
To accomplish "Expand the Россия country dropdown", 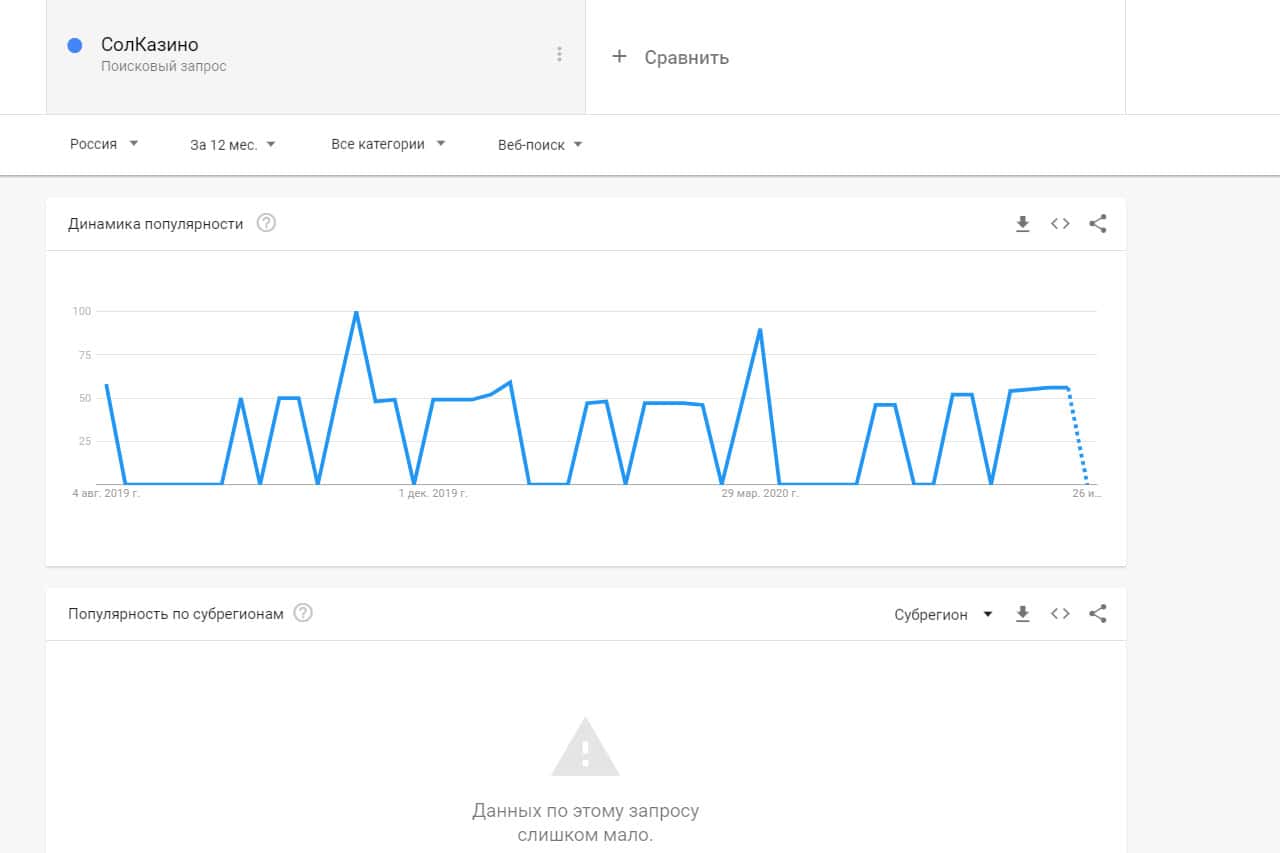I will [x=104, y=144].
